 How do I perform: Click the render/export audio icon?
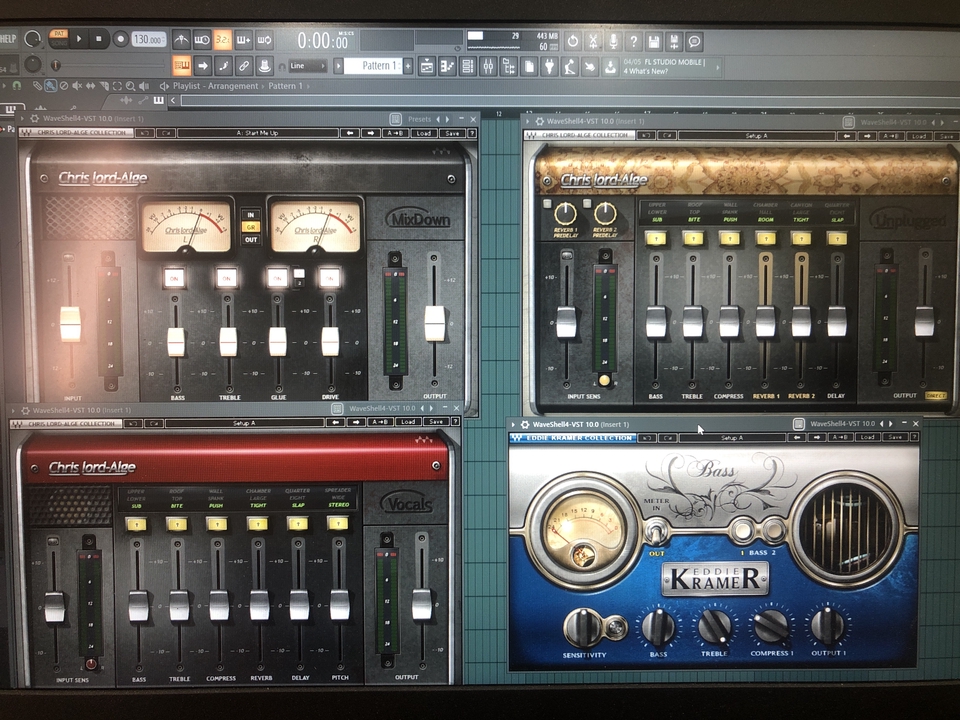674,42
